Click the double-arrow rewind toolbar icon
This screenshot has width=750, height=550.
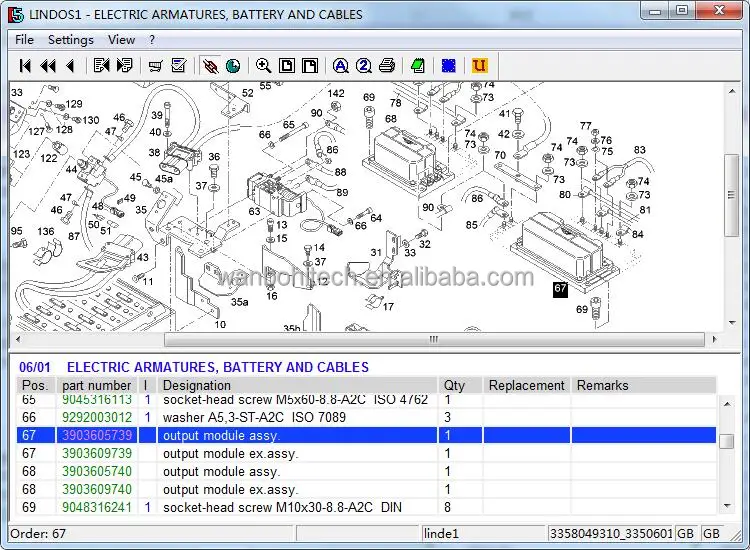47,66
